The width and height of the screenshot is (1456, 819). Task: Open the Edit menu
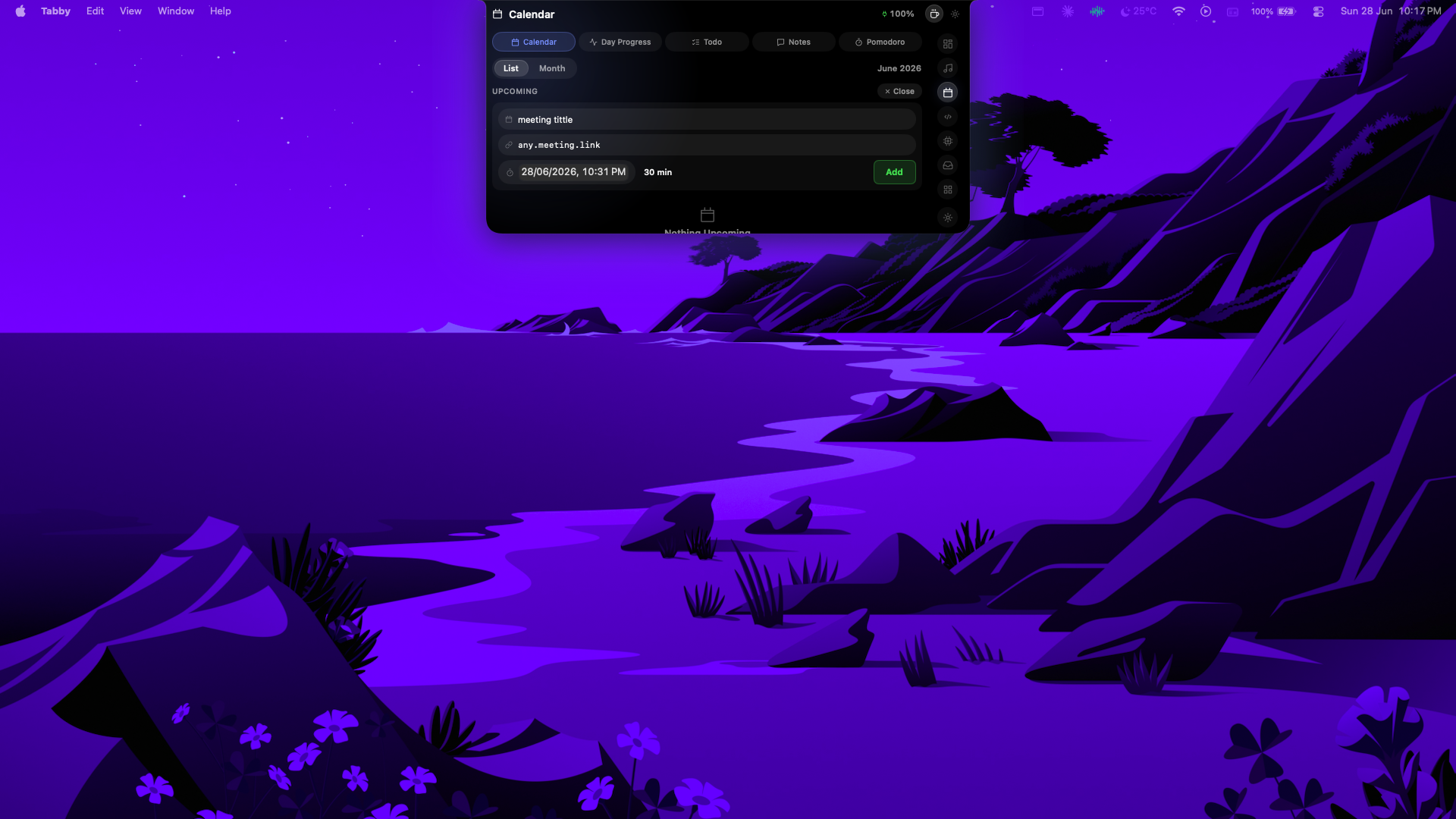[95, 11]
